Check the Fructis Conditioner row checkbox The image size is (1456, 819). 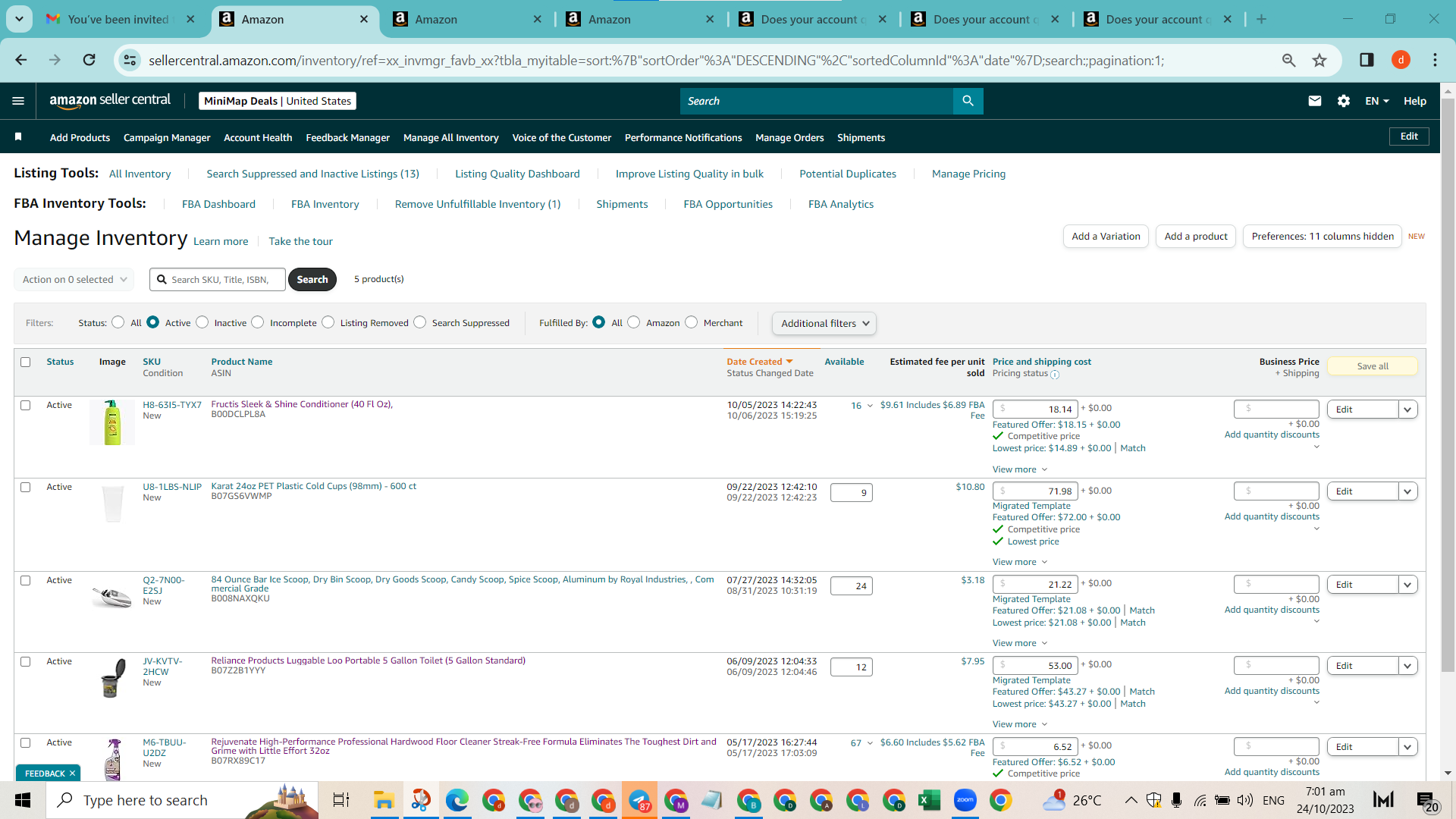pyautogui.click(x=26, y=405)
